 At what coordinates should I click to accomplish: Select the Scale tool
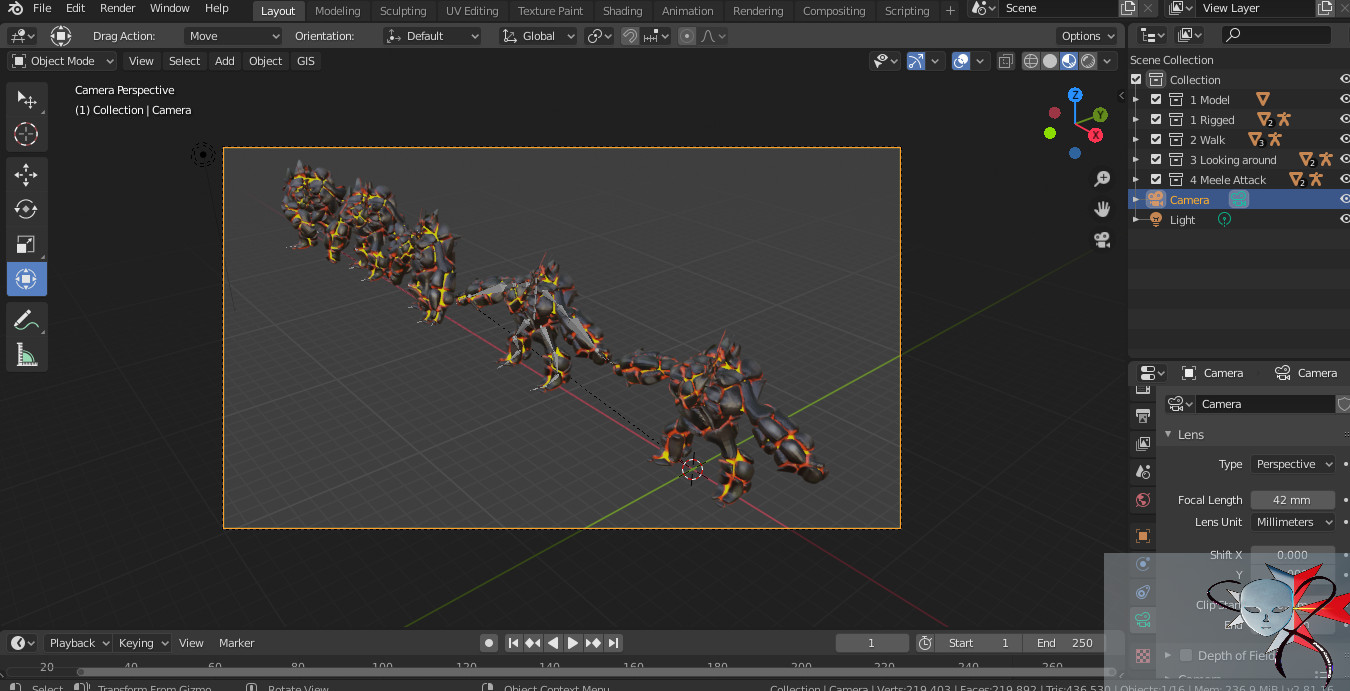coord(26,244)
